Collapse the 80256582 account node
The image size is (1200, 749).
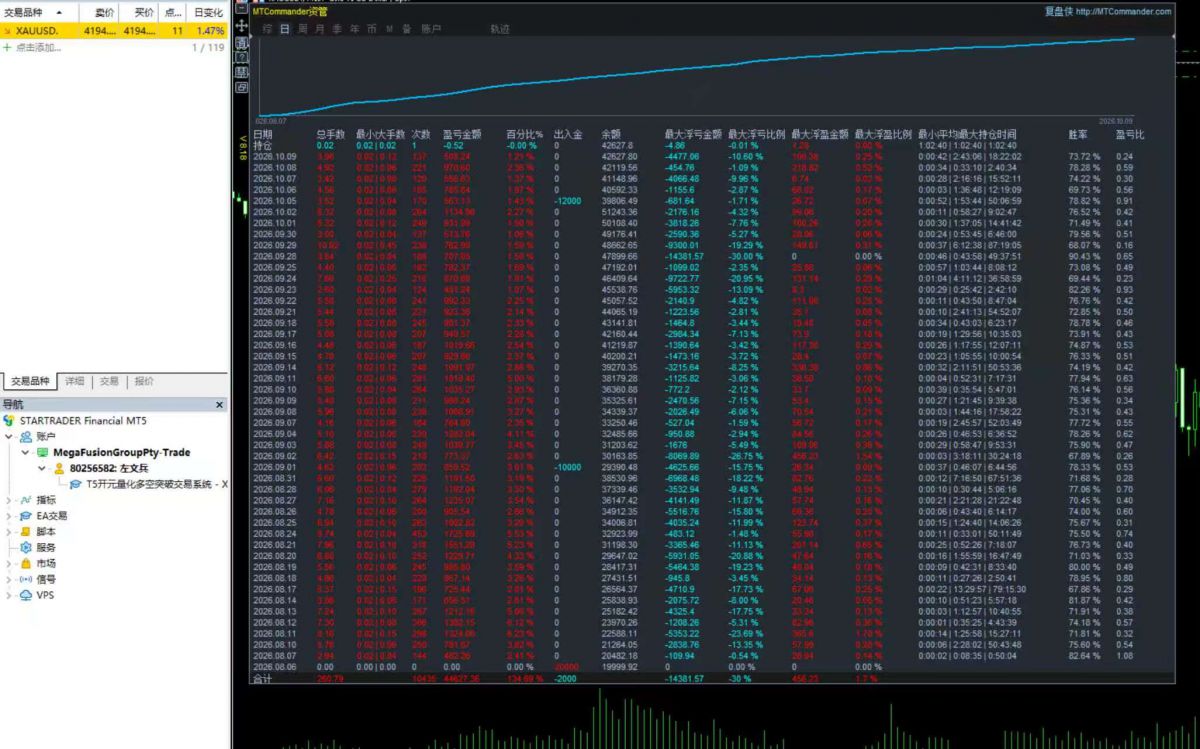click(42, 468)
